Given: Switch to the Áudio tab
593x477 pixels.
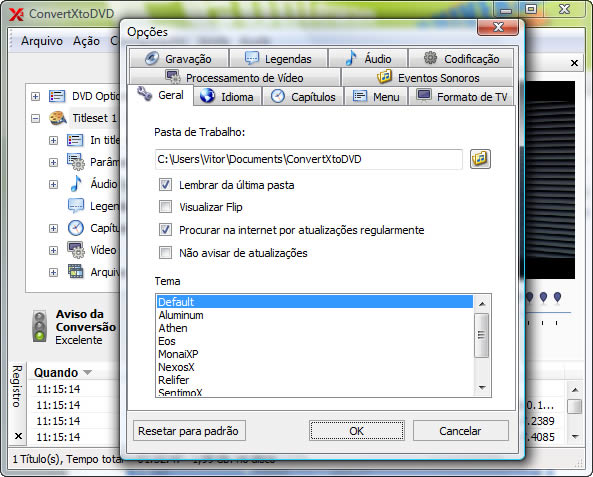Looking at the screenshot, I should pos(368,58).
